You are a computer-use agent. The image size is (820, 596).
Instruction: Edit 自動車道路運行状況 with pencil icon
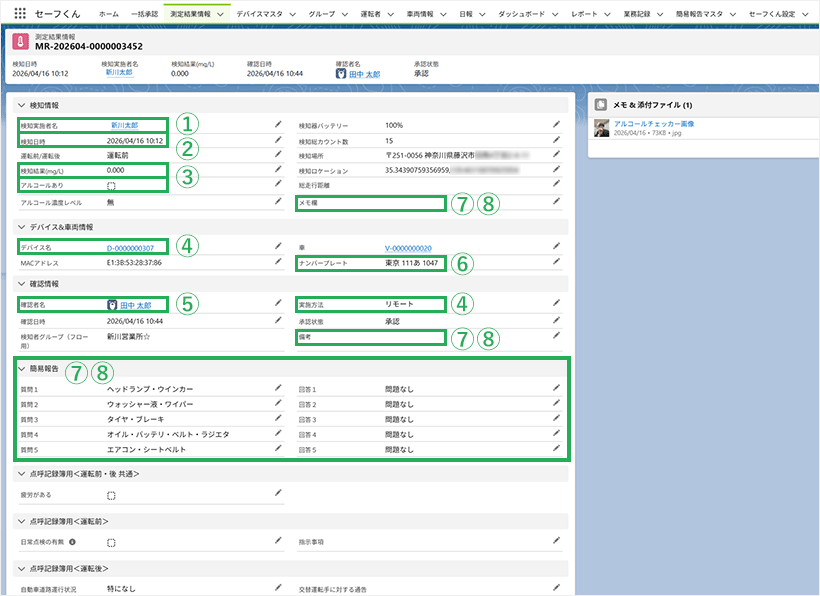(x=278, y=588)
